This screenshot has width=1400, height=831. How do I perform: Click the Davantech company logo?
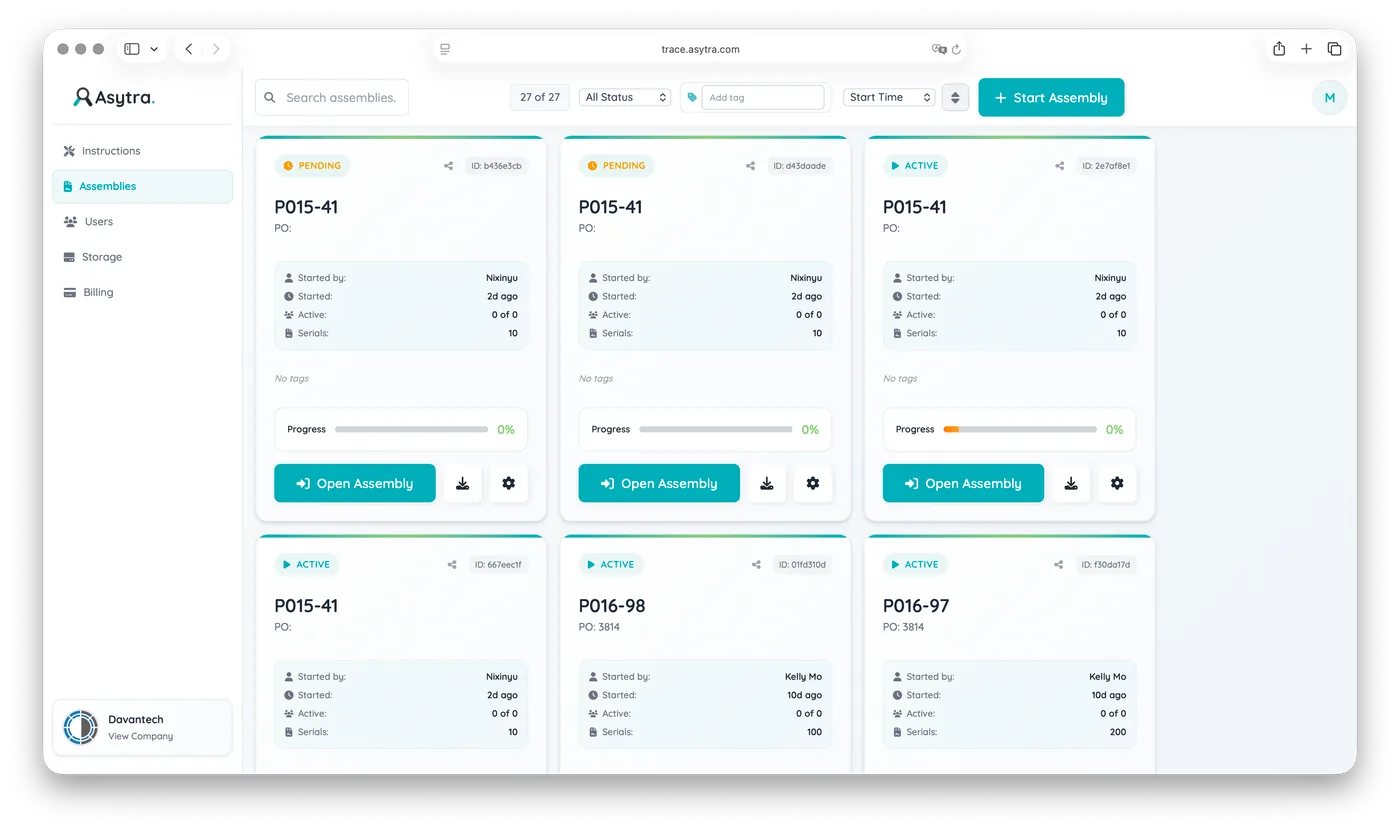coord(80,727)
